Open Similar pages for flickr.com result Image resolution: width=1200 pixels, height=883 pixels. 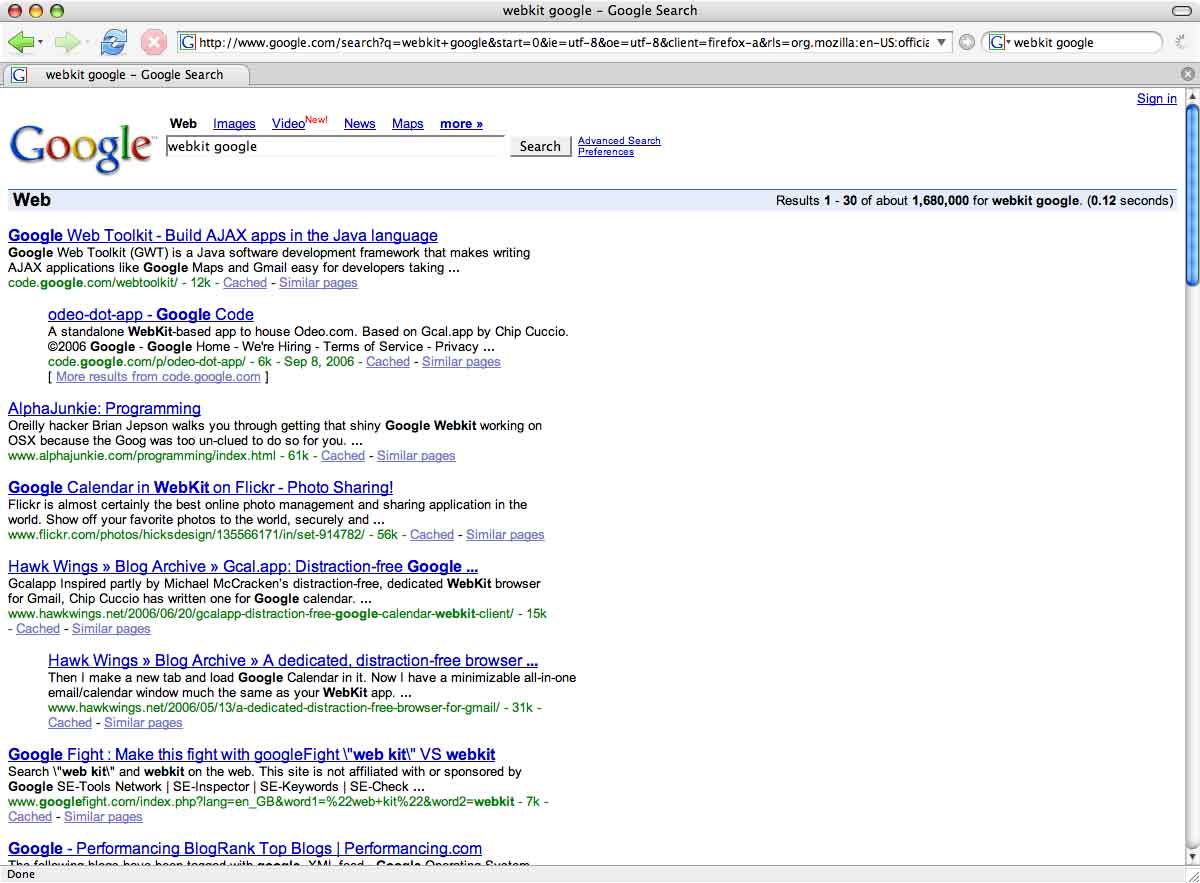pyautogui.click(x=505, y=535)
